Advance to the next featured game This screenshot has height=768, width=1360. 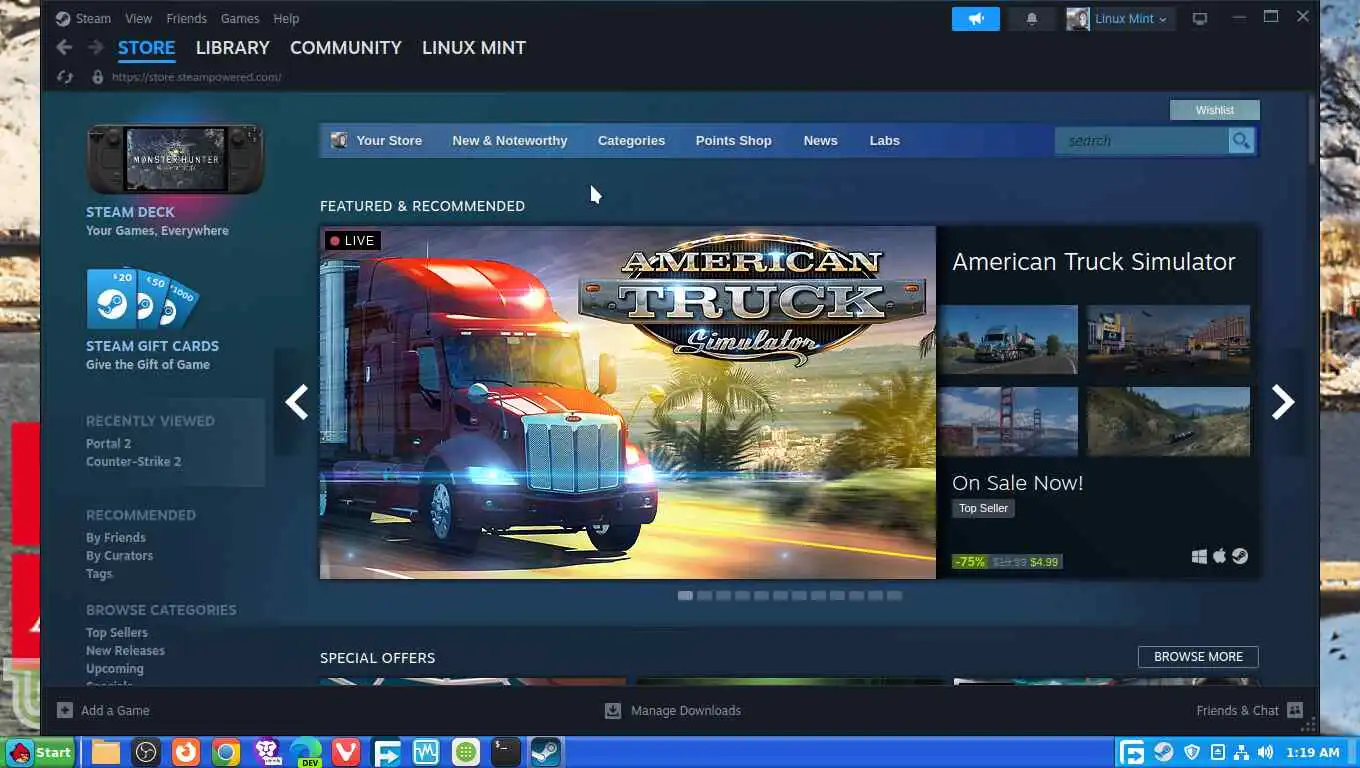tap(1283, 402)
